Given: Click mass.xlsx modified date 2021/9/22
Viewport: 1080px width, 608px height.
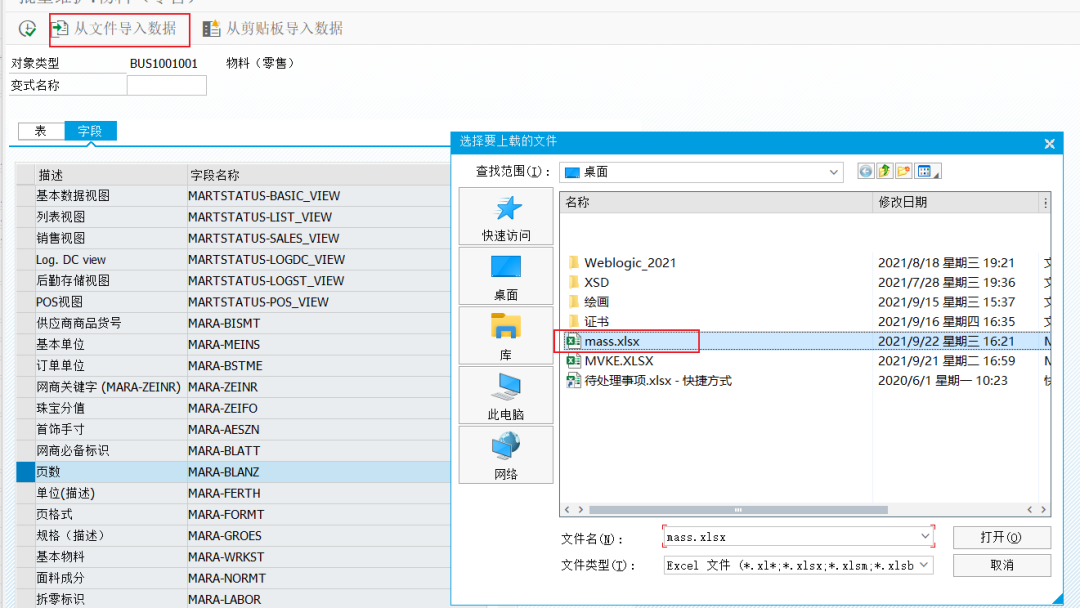Looking at the screenshot, I should 946,341.
